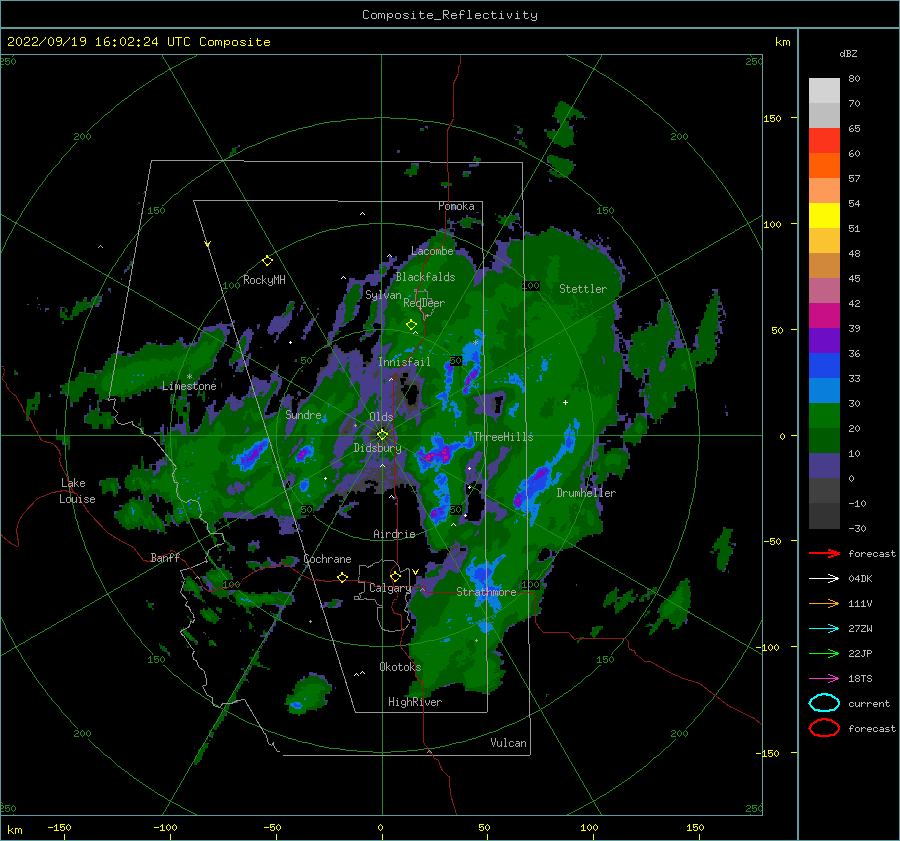The width and height of the screenshot is (900, 841).
Task: Click the Ponoka label
Action: 456,206
